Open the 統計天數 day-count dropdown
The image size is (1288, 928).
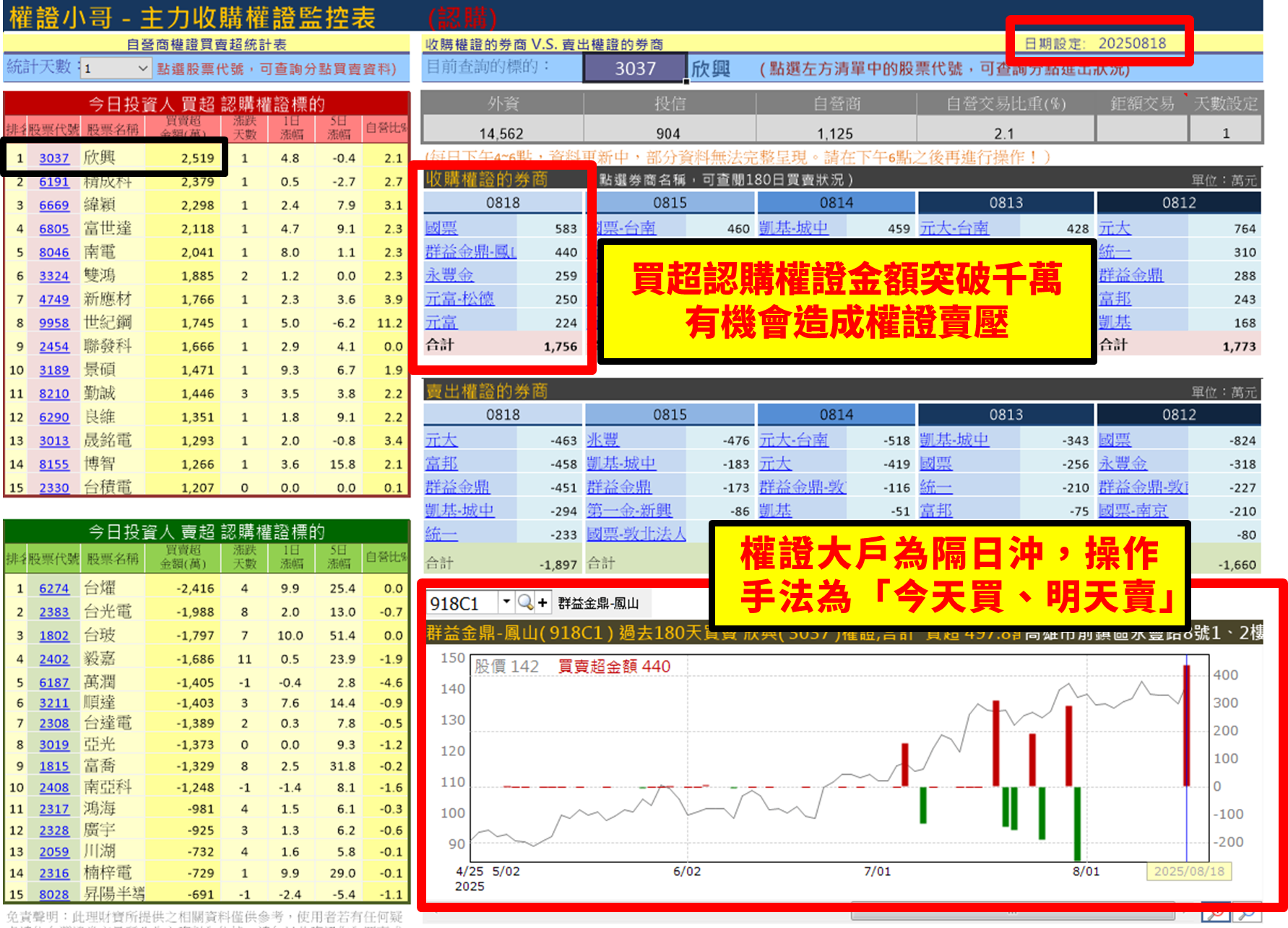(142, 68)
